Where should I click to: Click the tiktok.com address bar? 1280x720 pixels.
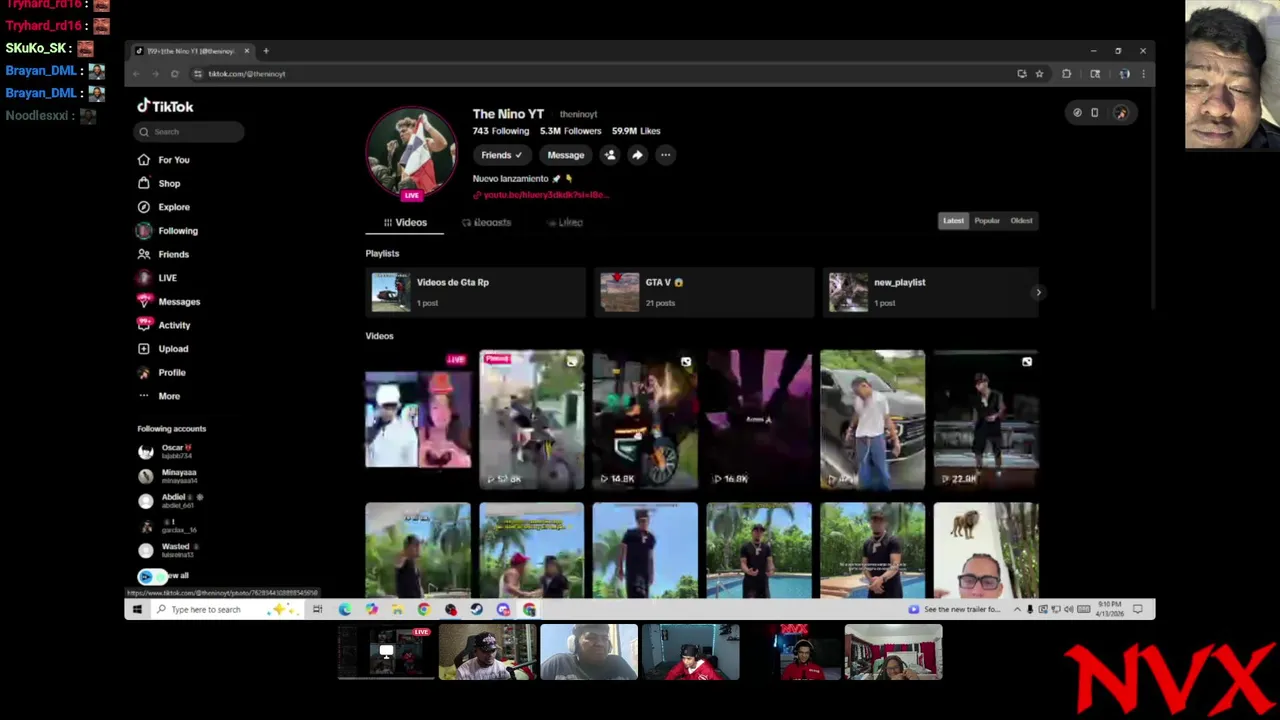click(600, 74)
